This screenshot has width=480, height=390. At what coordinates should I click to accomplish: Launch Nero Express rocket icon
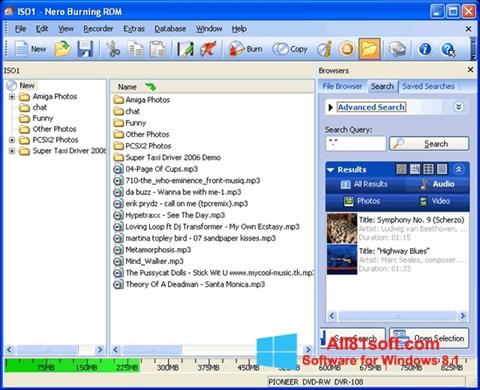click(208, 49)
